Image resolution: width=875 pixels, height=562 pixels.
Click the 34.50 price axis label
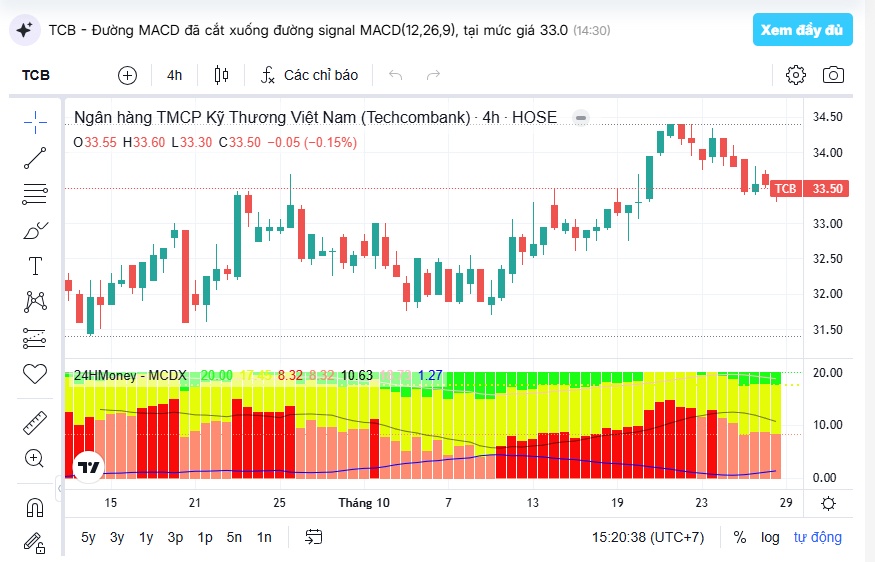point(828,117)
